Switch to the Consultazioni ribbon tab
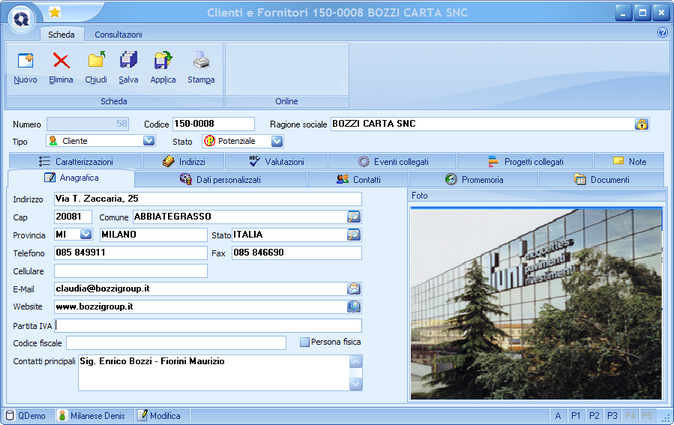 tap(118, 34)
